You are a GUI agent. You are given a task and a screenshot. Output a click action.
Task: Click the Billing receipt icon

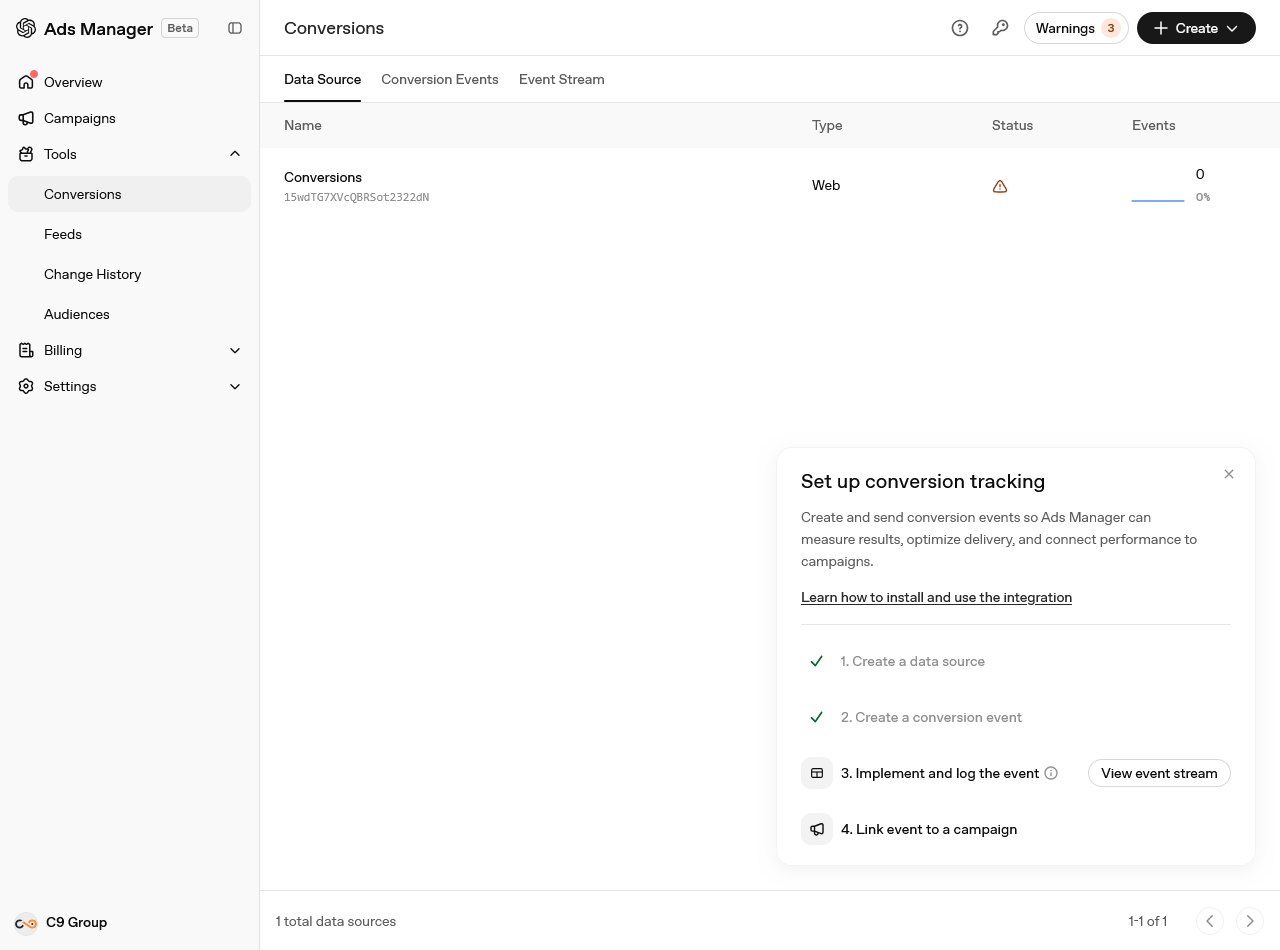(x=26, y=350)
